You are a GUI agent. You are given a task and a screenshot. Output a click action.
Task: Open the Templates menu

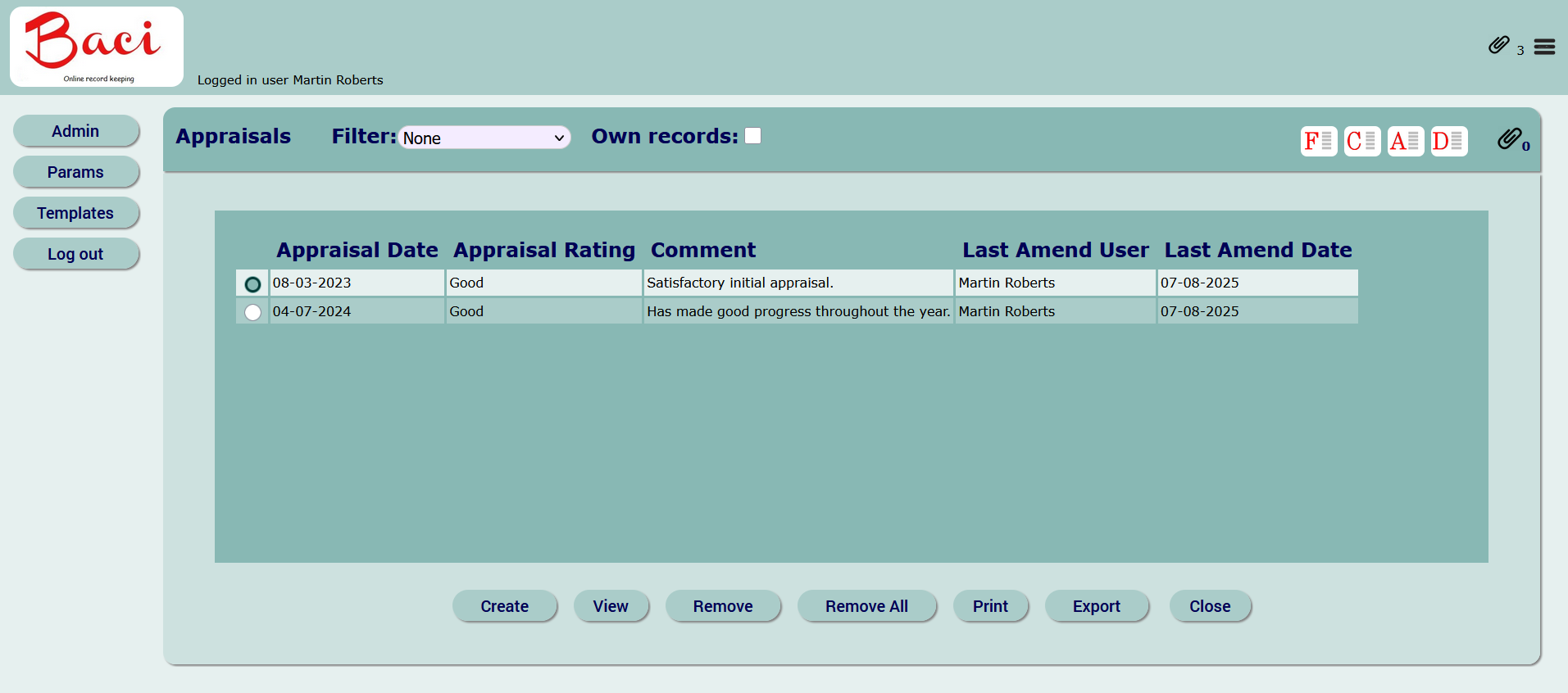(75, 213)
